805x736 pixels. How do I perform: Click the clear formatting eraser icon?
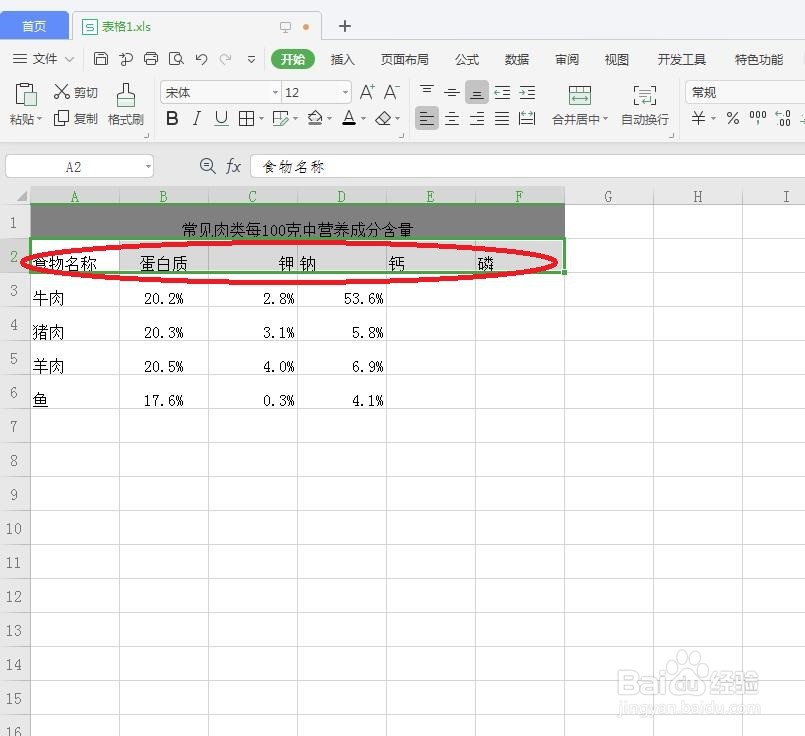click(383, 119)
